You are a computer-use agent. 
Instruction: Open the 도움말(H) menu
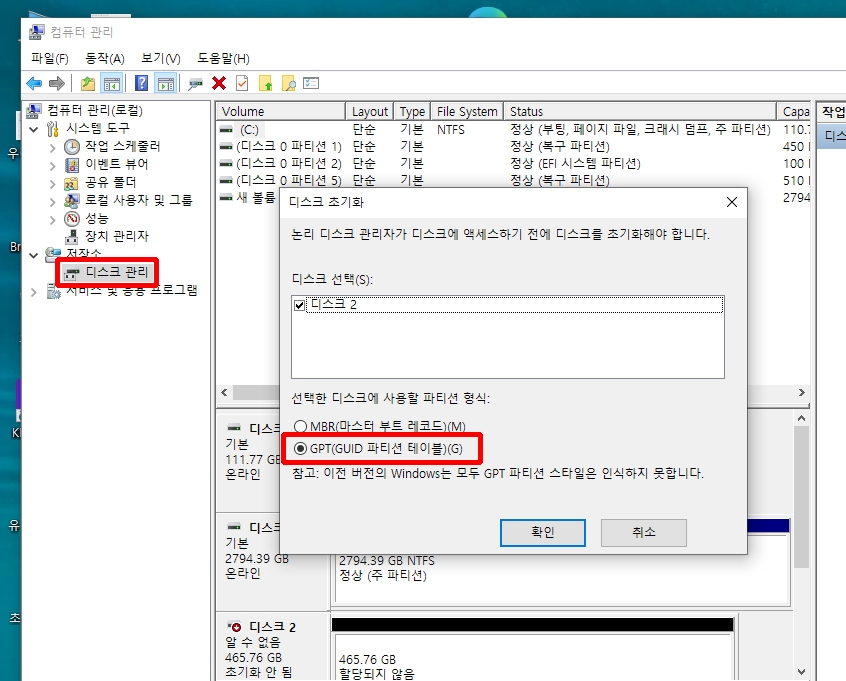pos(223,58)
